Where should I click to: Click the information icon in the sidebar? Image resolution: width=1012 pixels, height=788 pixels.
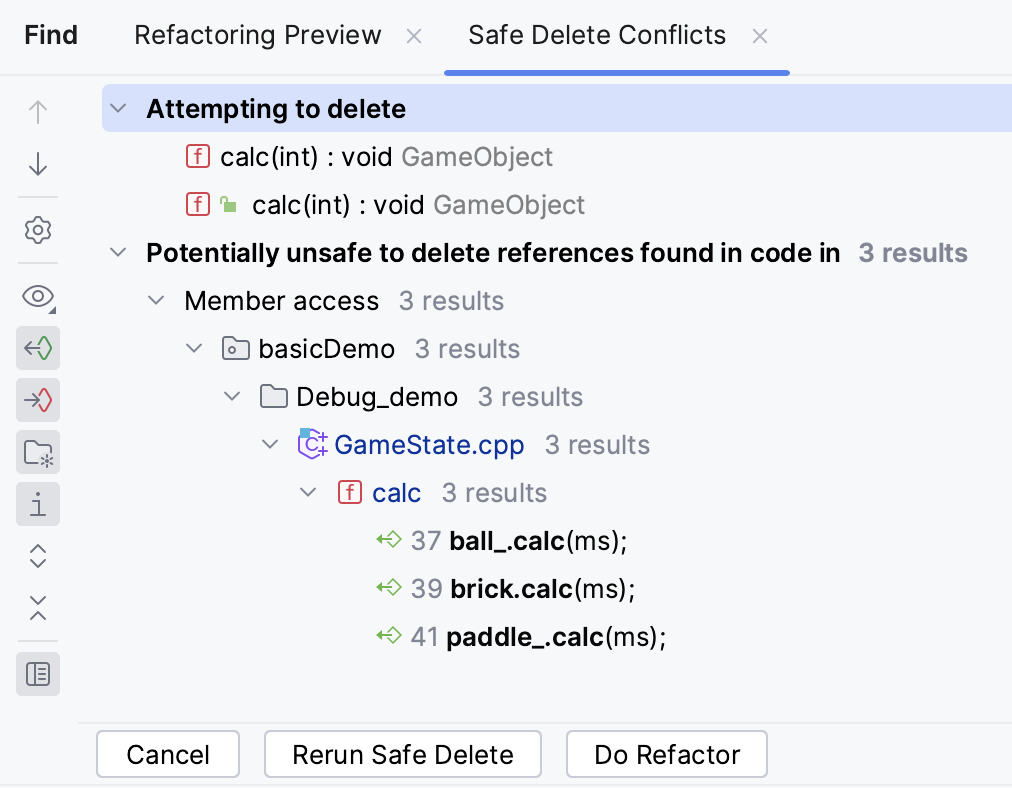[x=38, y=504]
